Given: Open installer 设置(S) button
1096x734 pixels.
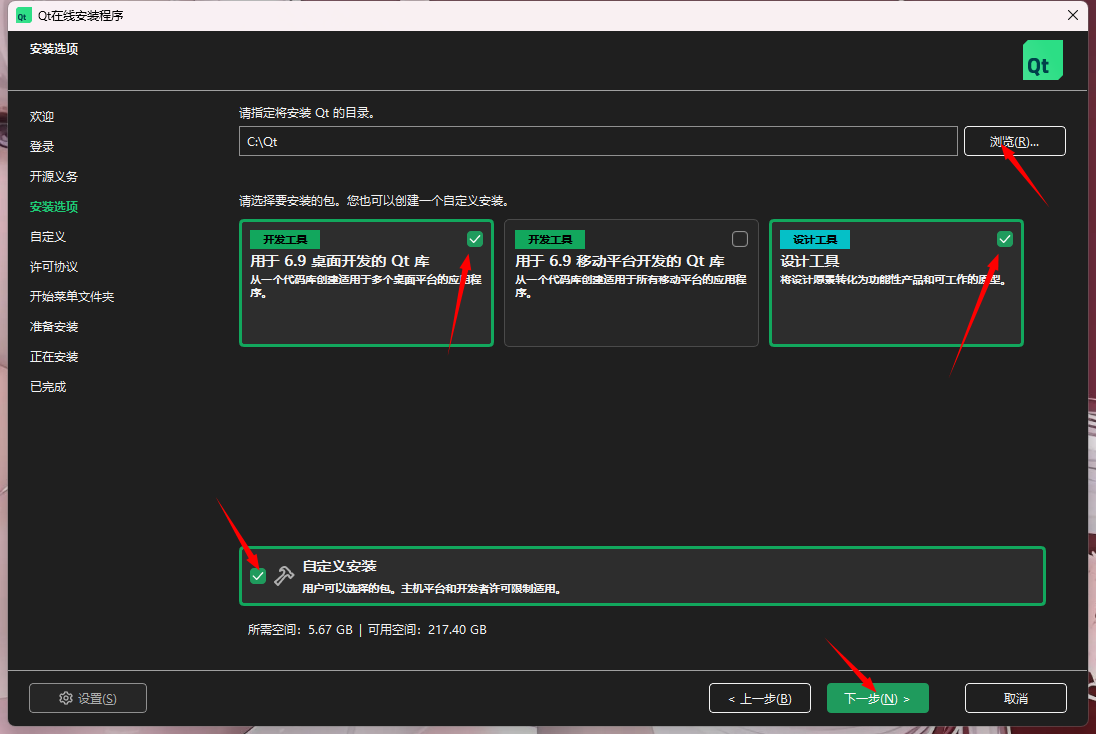Looking at the screenshot, I should tap(88, 698).
